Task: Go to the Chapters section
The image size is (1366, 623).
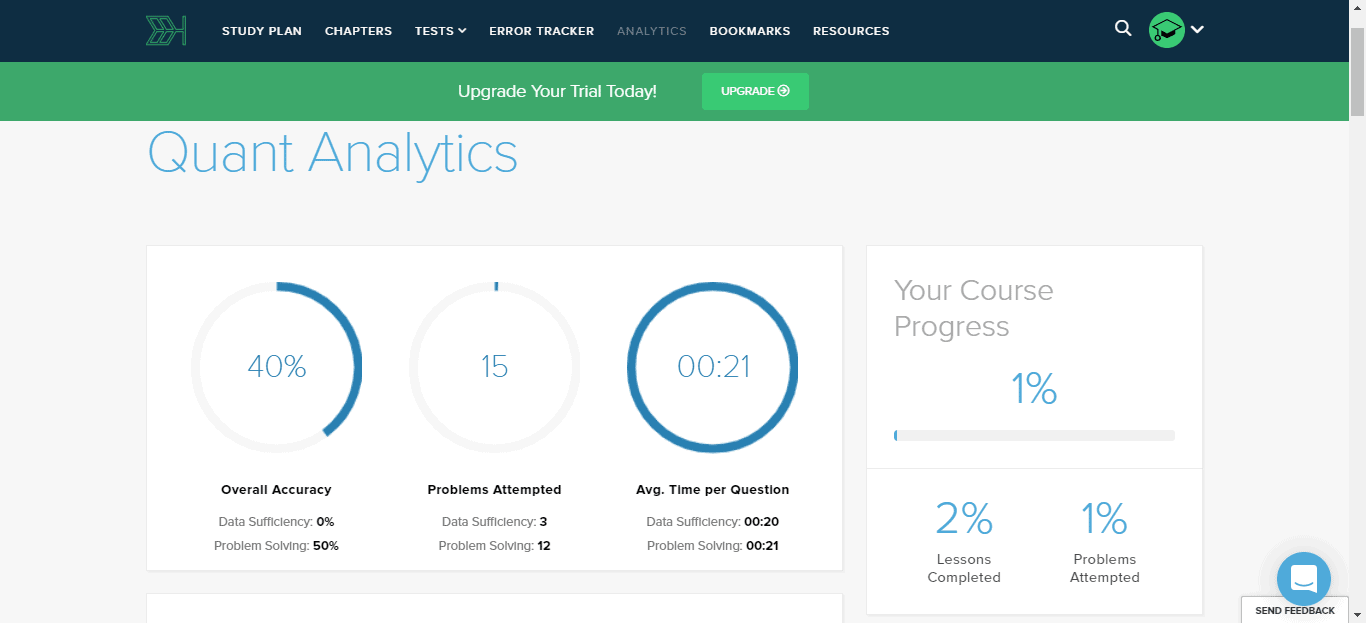Action: (358, 31)
